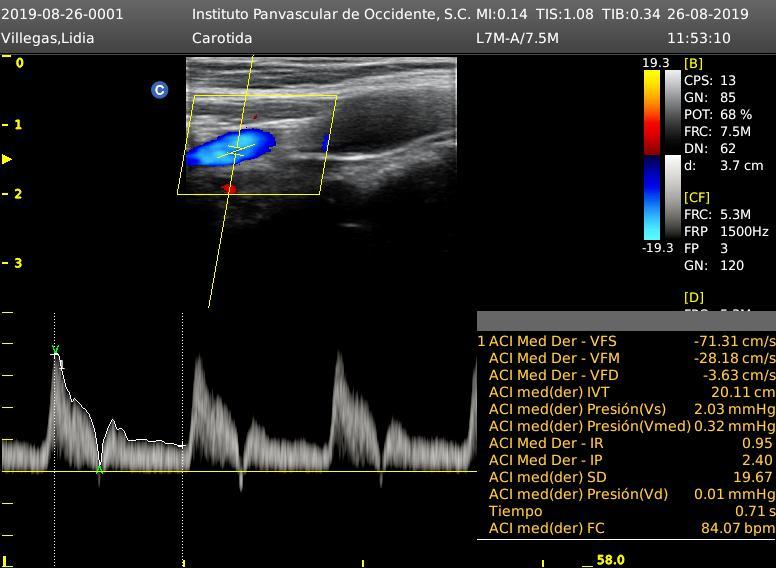Click the Carotida exam preset label

pyautogui.click(x=222, y=38)
